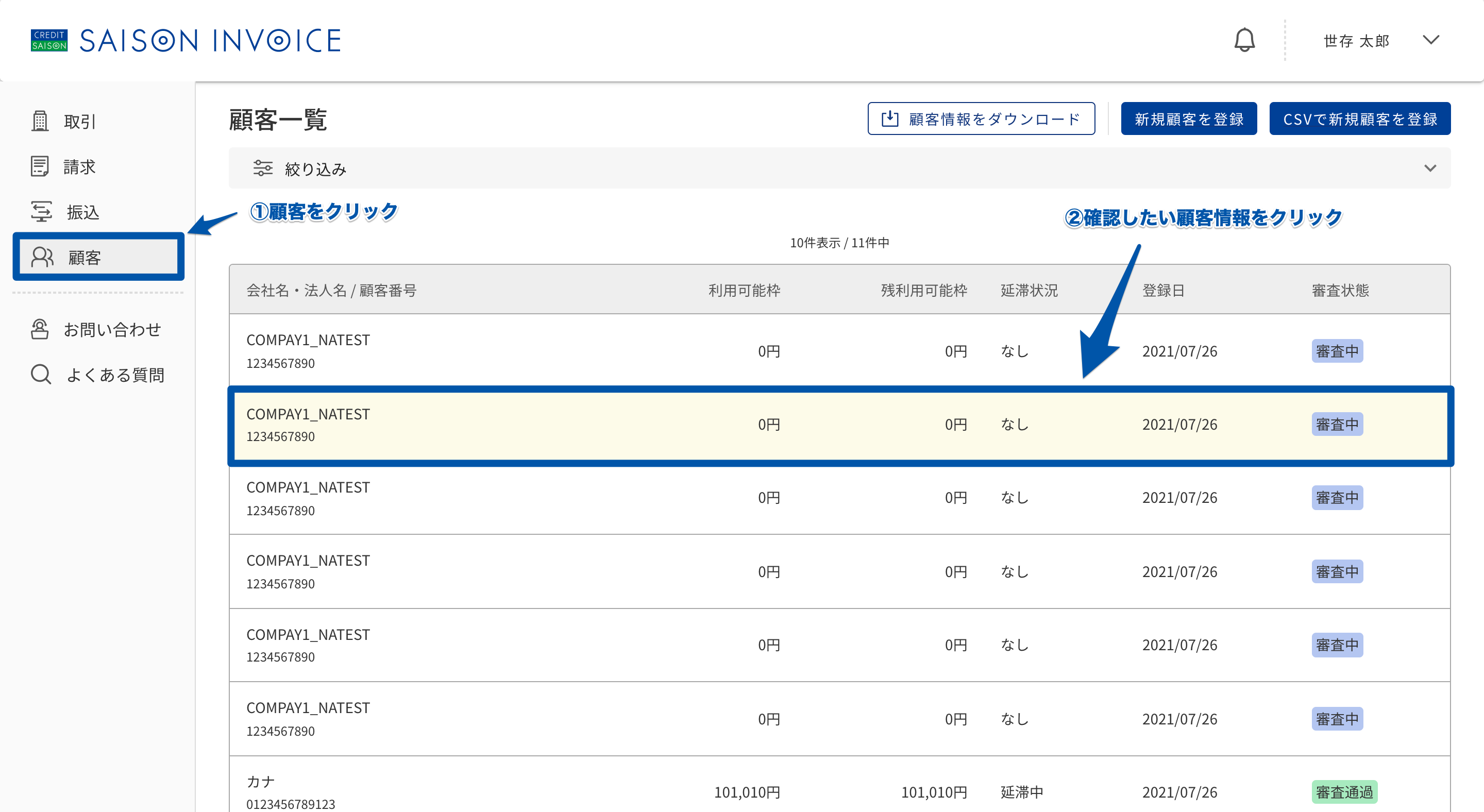The width and height of the screenshot is (1484, 812).
Task: Open the notification bell icon
Action: tap(1244, 40)
